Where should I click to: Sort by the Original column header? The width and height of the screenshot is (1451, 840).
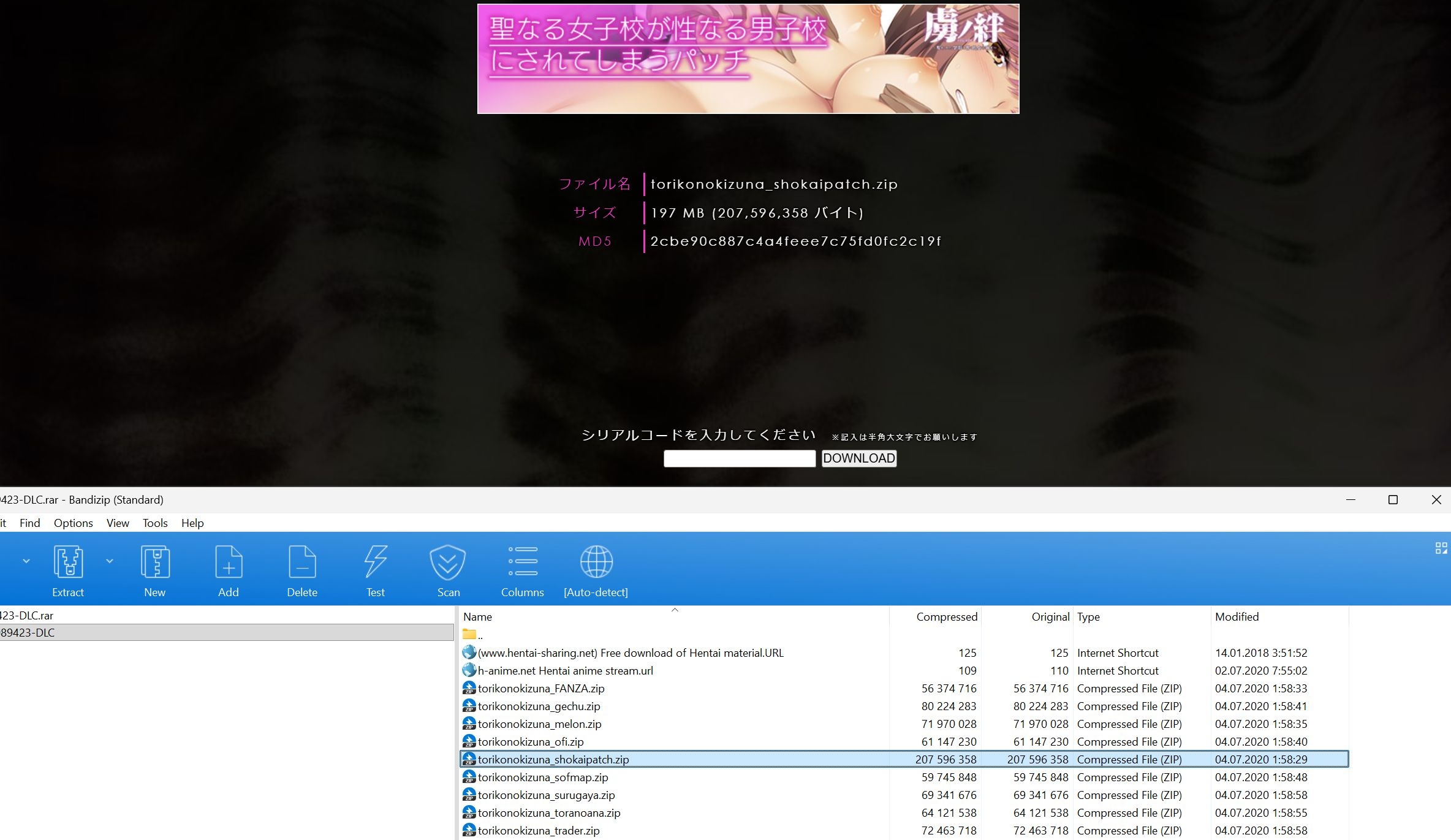[1027, 616]
